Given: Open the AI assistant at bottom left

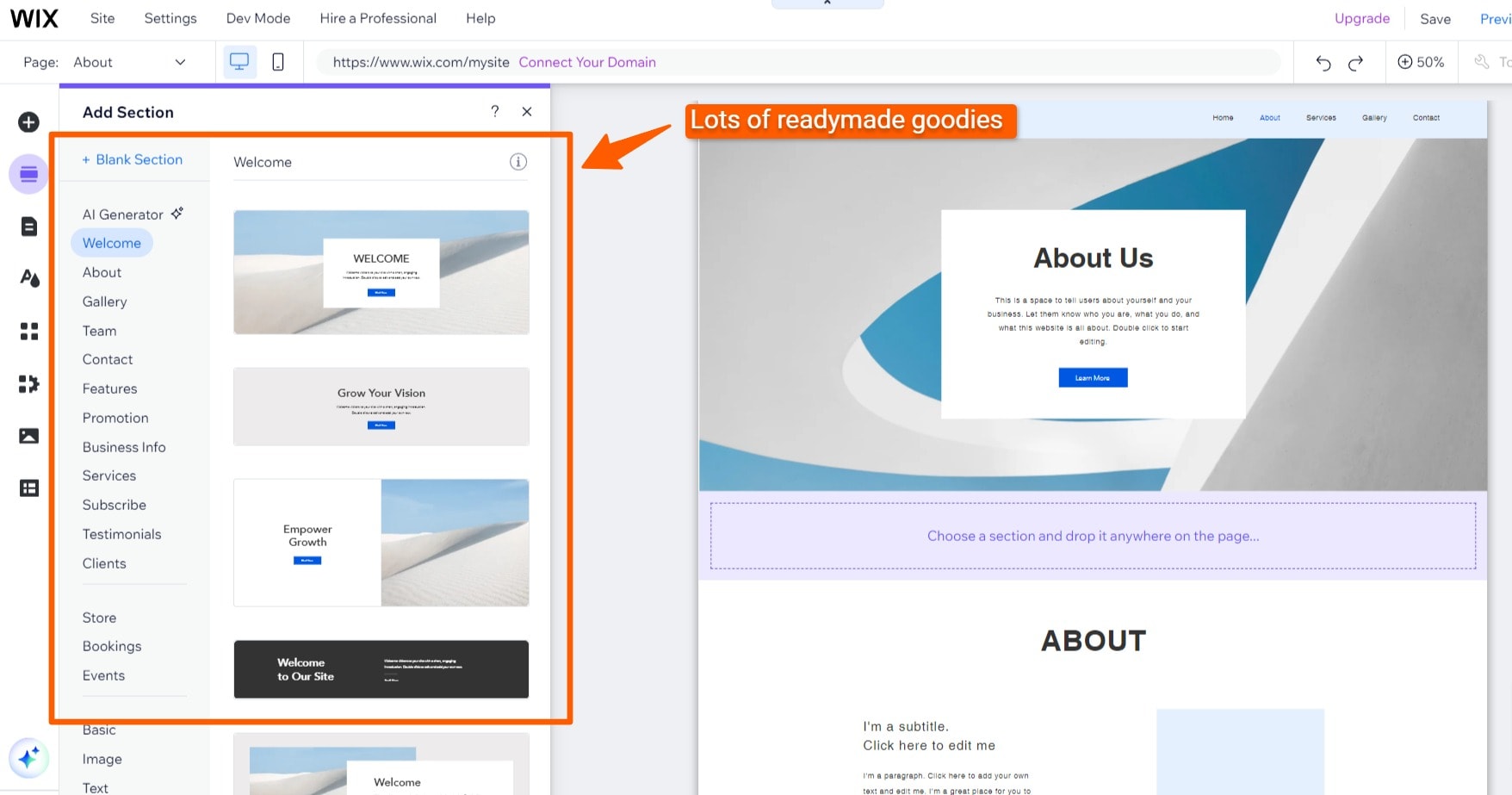Looking at the screenshot, I should pyautogui.click(x=28, y=758).
